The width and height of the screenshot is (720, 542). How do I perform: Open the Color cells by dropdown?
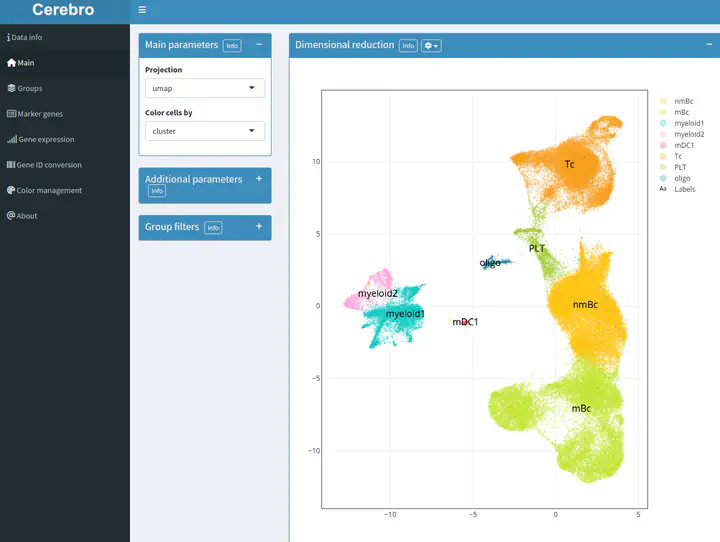point(204,131)
